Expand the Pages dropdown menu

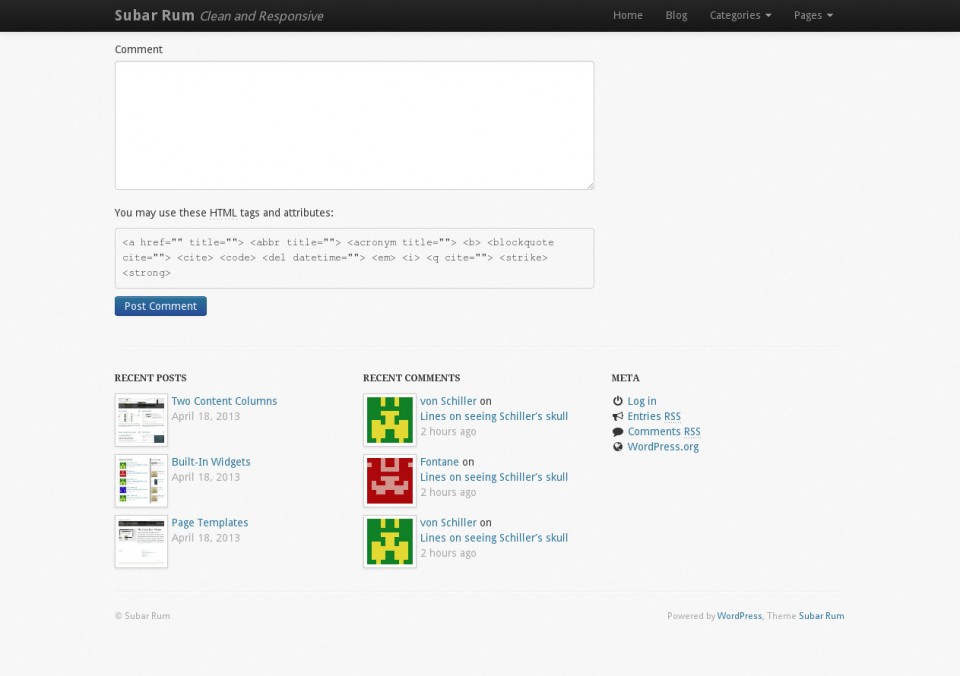tap(812, 16)
